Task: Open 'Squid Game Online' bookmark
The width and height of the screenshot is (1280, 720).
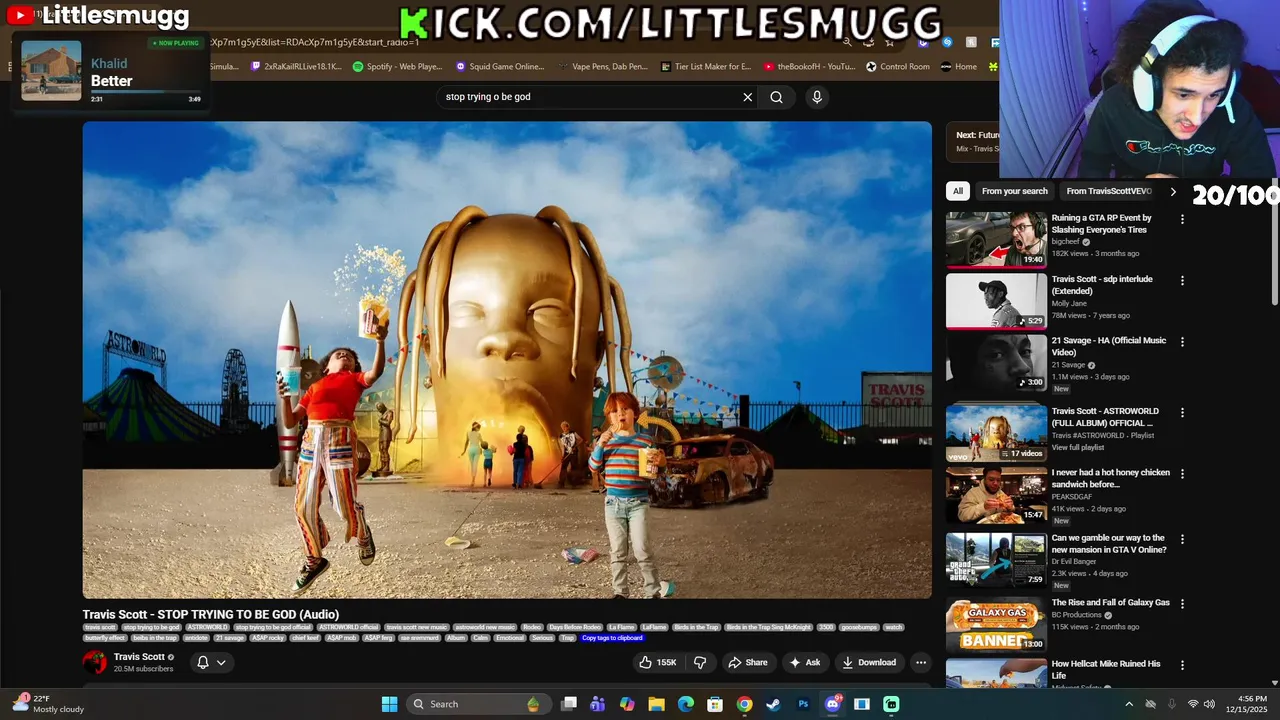Action: click(x=500, y=67)
